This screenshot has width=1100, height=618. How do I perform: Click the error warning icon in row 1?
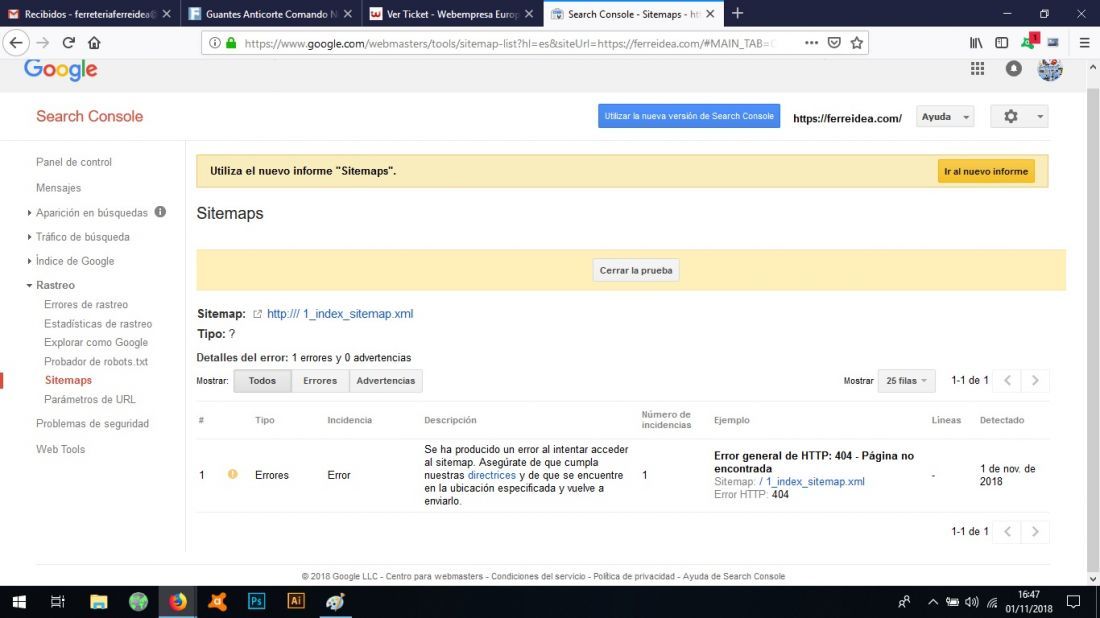pyautogui.click(x=232, y=474)
